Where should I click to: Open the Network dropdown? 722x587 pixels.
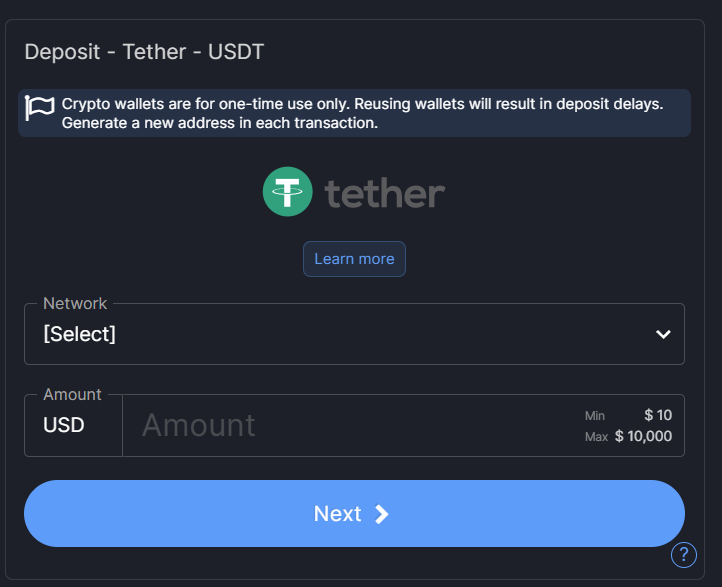pyautogui.click(x=354, y=334)
